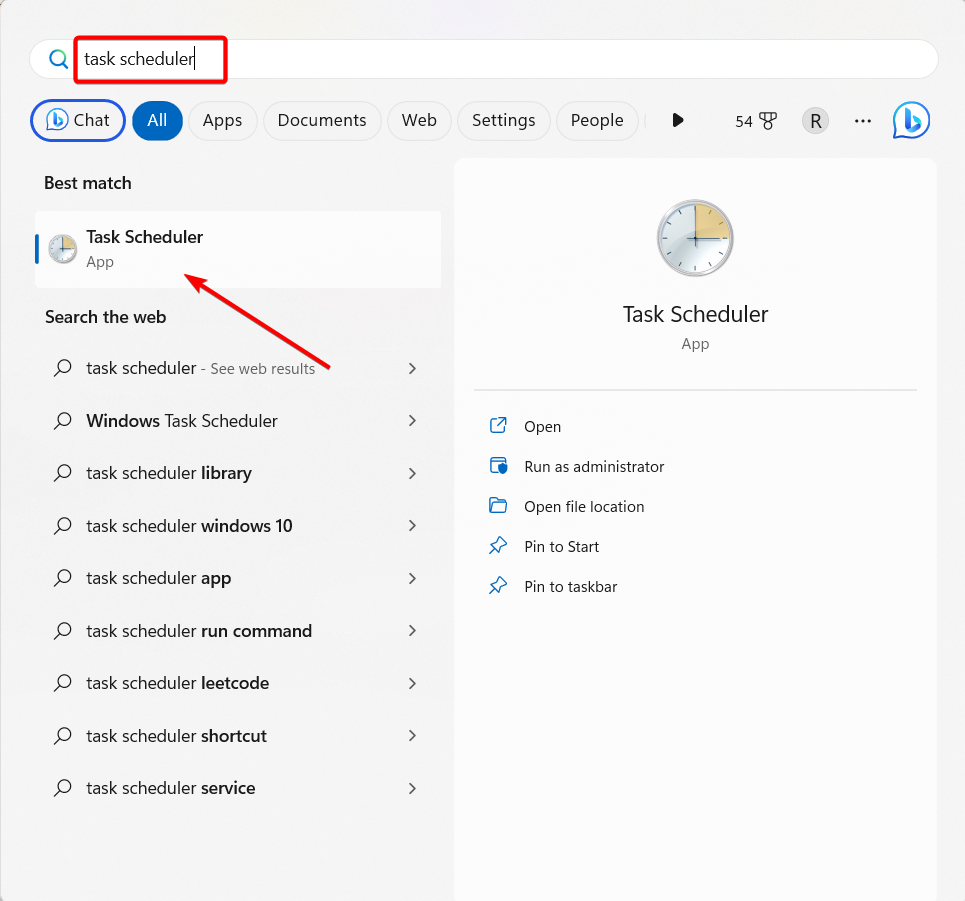The image size is (965, 901).
Task: Expand the 'task scheduler shortcut' chevron
Action: [x=412, y=736]
